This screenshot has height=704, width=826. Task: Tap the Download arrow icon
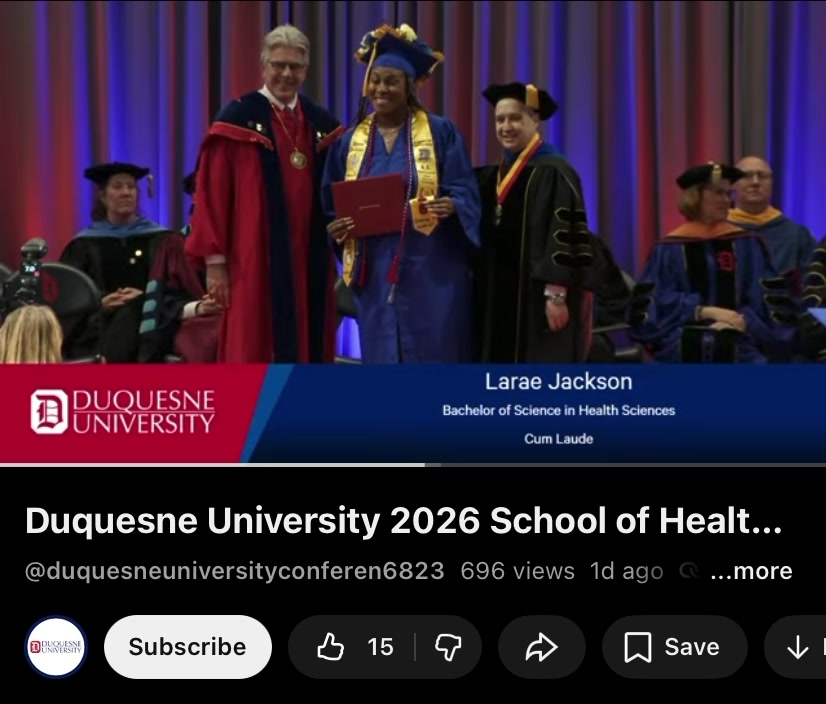798,647
